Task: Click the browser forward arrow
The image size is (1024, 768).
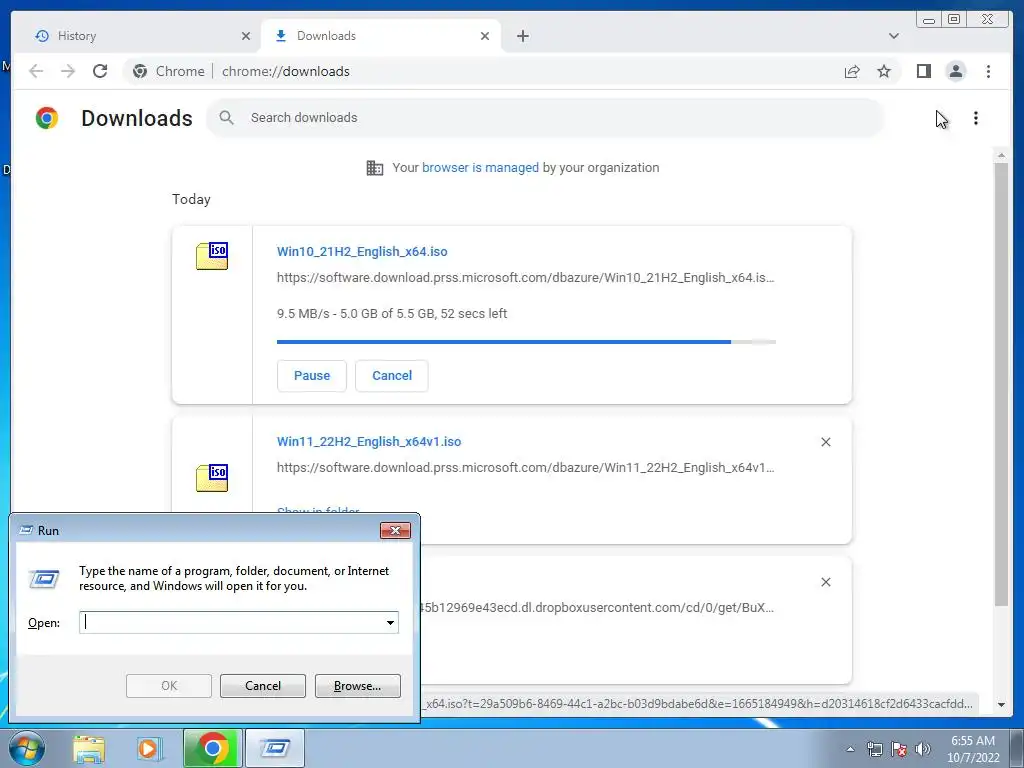Action: tap(68, 71)
